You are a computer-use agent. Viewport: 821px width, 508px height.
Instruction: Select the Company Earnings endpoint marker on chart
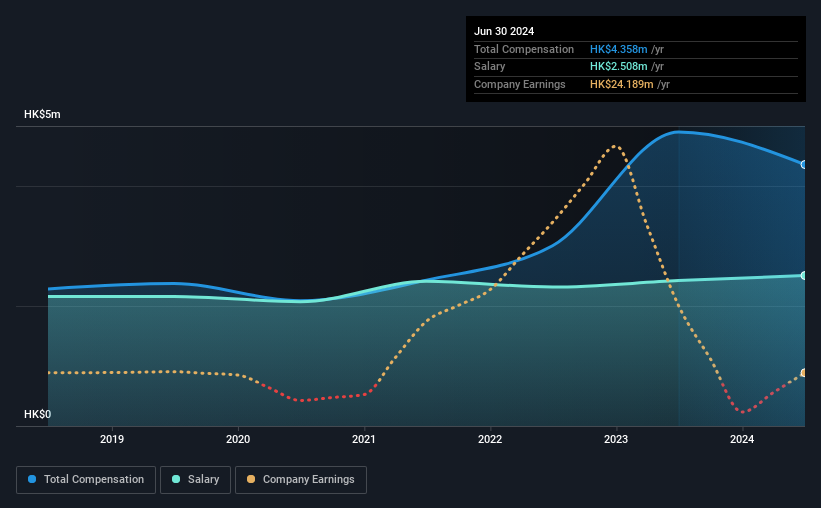pos(804,373)
